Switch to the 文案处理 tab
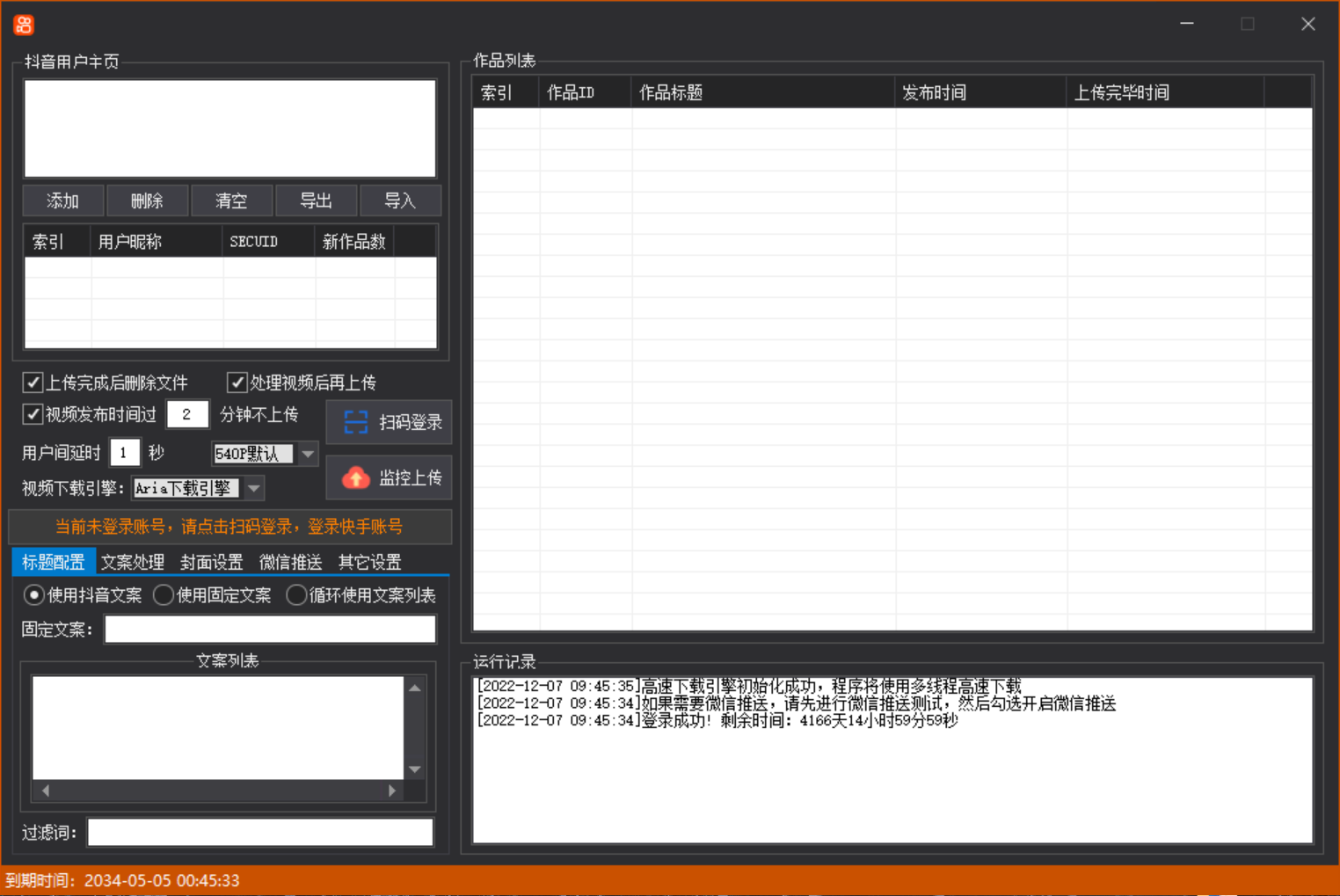 [x=132, y=562]
